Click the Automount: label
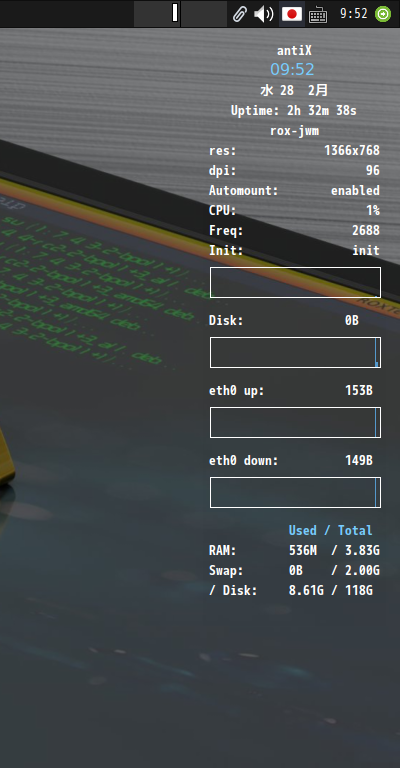 tap(244, 191)
